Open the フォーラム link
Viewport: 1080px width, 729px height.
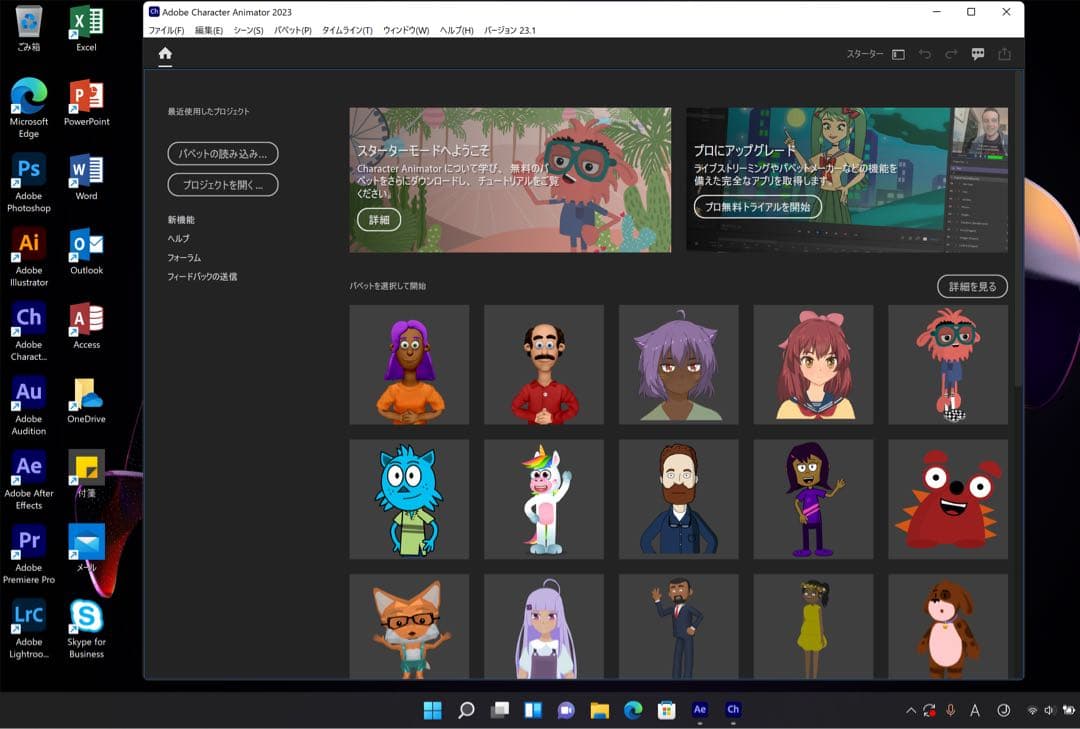184,258
